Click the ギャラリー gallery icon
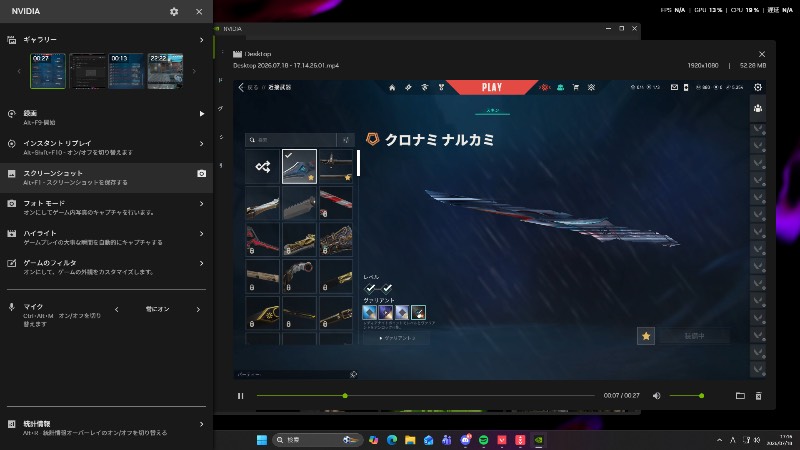Screen dimensions: 800x450 pyautogui.click(x=11, y=40)
